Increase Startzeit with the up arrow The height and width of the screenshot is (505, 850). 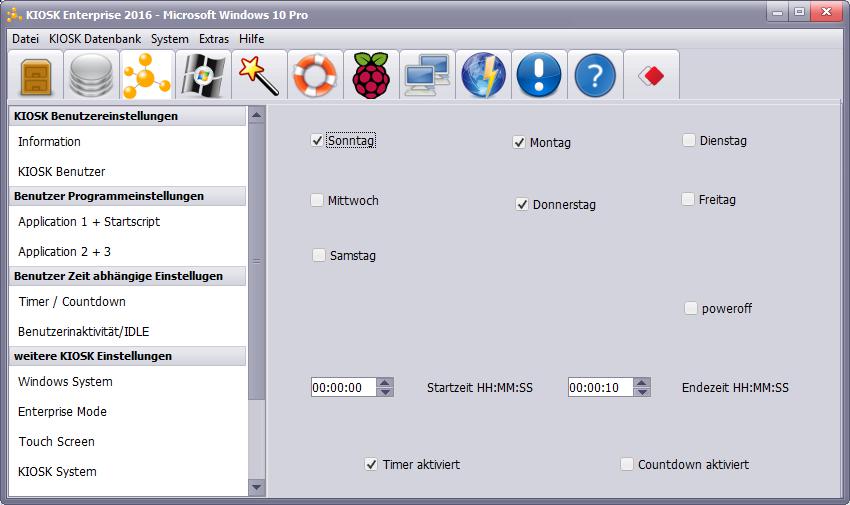385,383
